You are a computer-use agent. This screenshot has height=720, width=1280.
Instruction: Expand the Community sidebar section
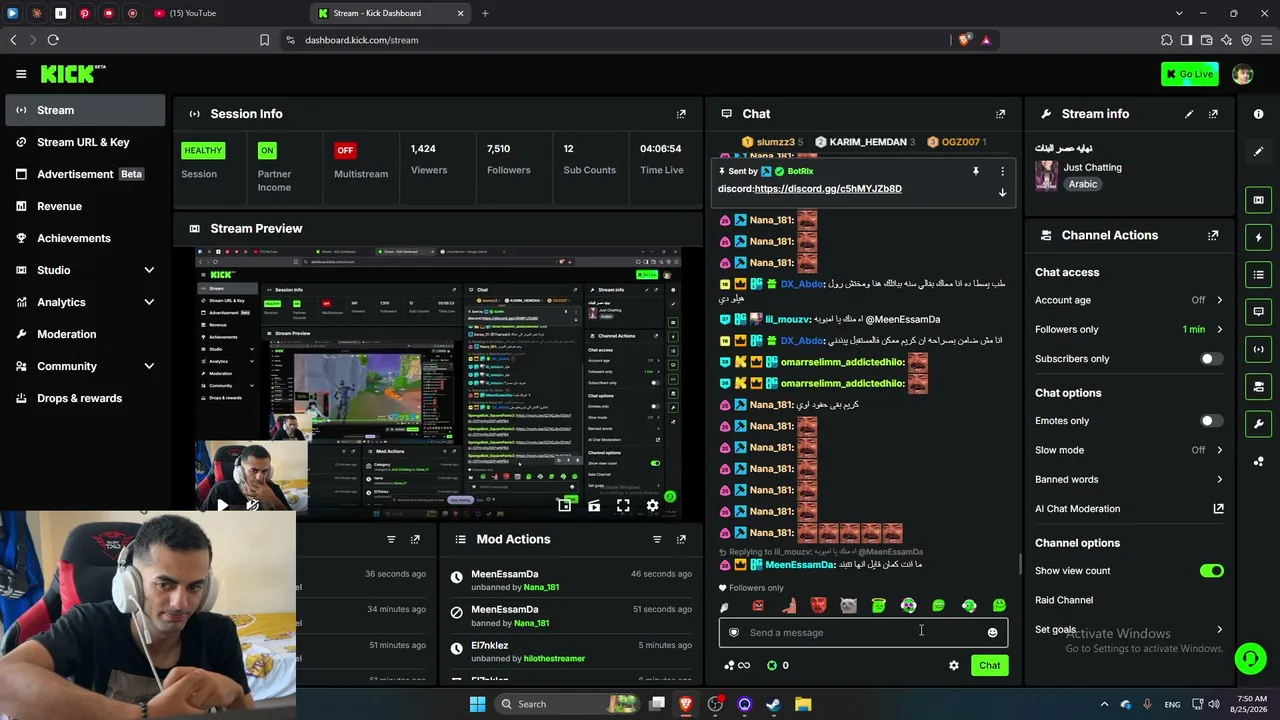click(x=85, y=366)
